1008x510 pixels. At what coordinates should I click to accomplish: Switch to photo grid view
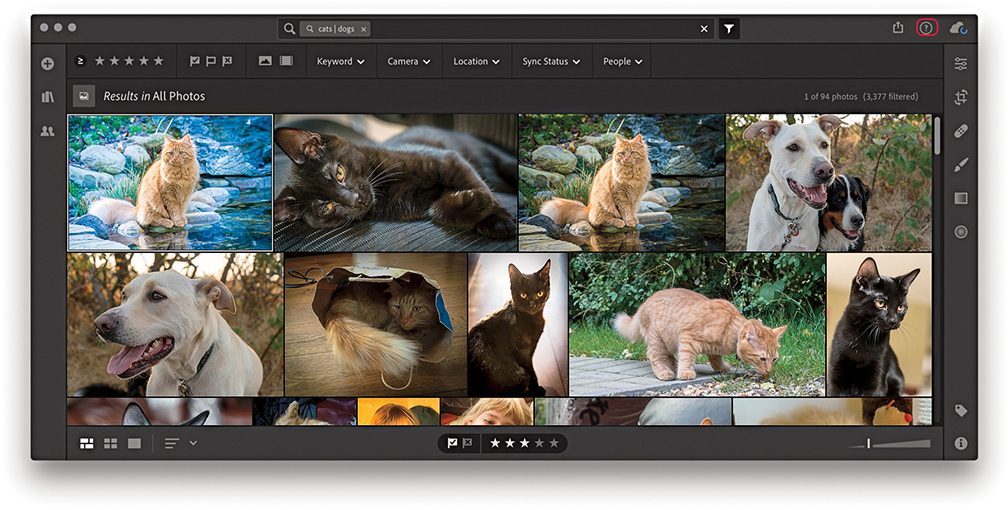point(87,443)
